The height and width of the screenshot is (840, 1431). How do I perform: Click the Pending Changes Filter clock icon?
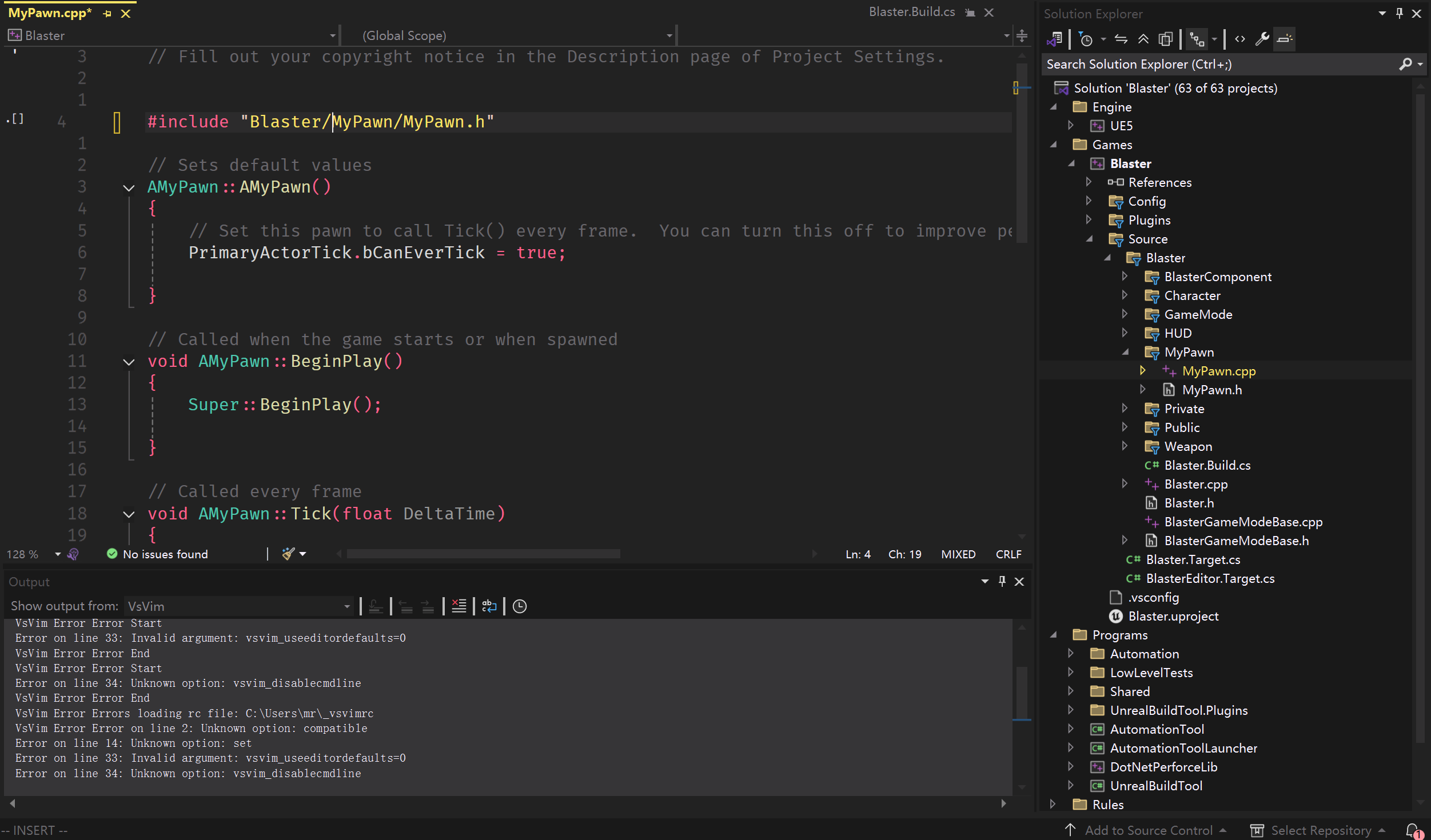tap(1086, 39)
